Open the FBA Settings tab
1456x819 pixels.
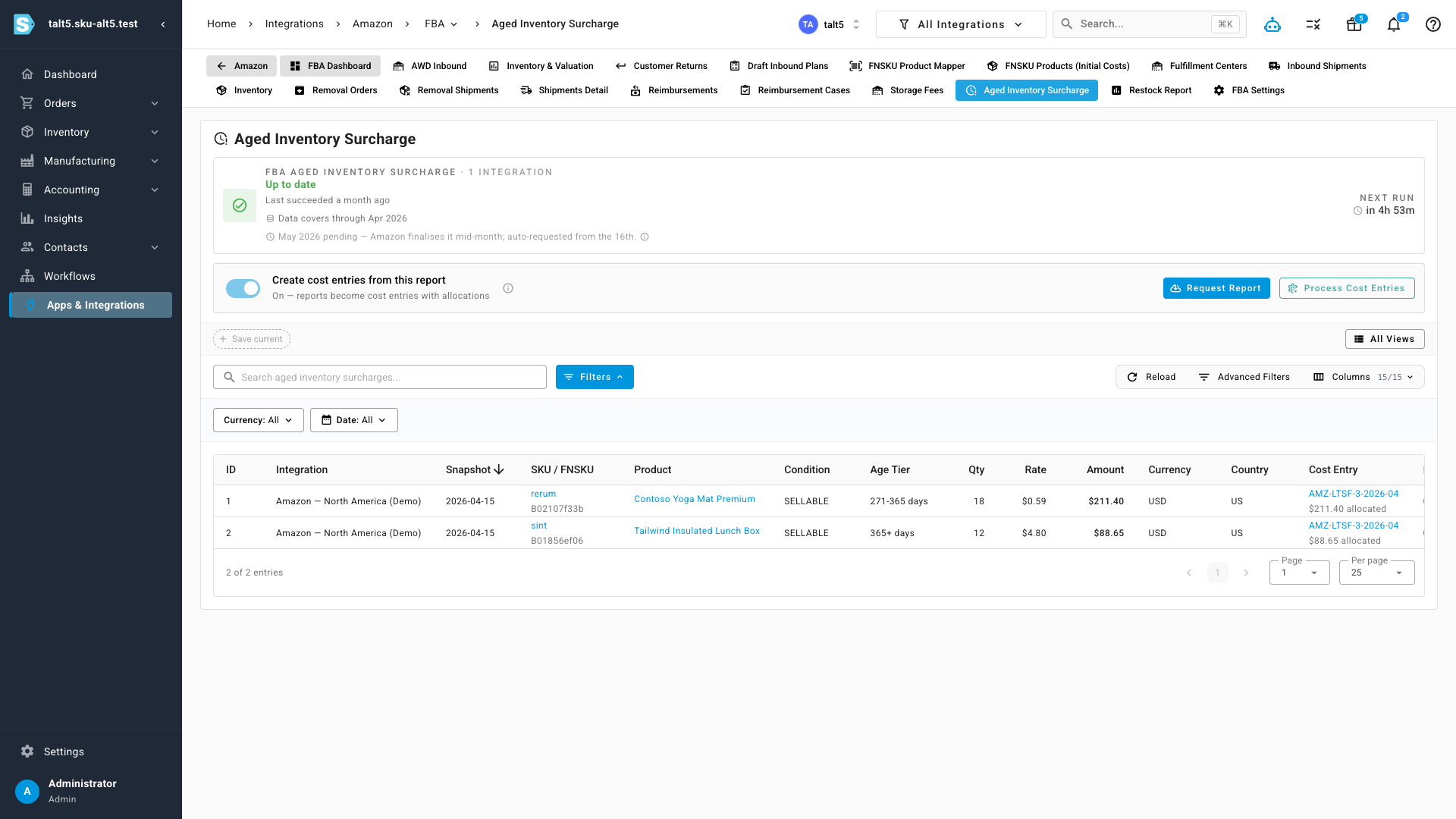[x=1249, y=90]
